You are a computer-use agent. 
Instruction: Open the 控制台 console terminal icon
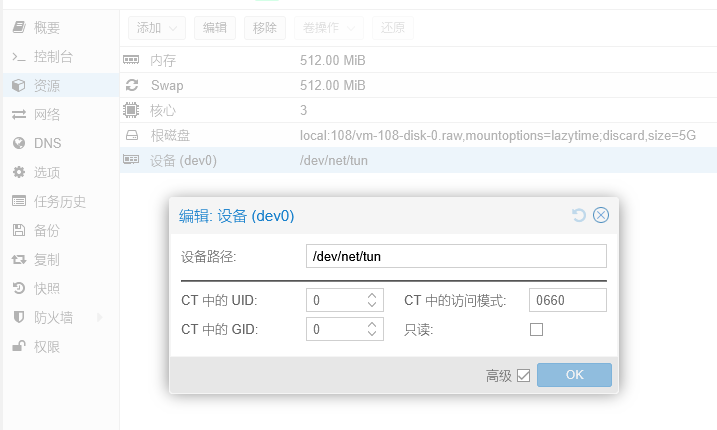[19, 57]
